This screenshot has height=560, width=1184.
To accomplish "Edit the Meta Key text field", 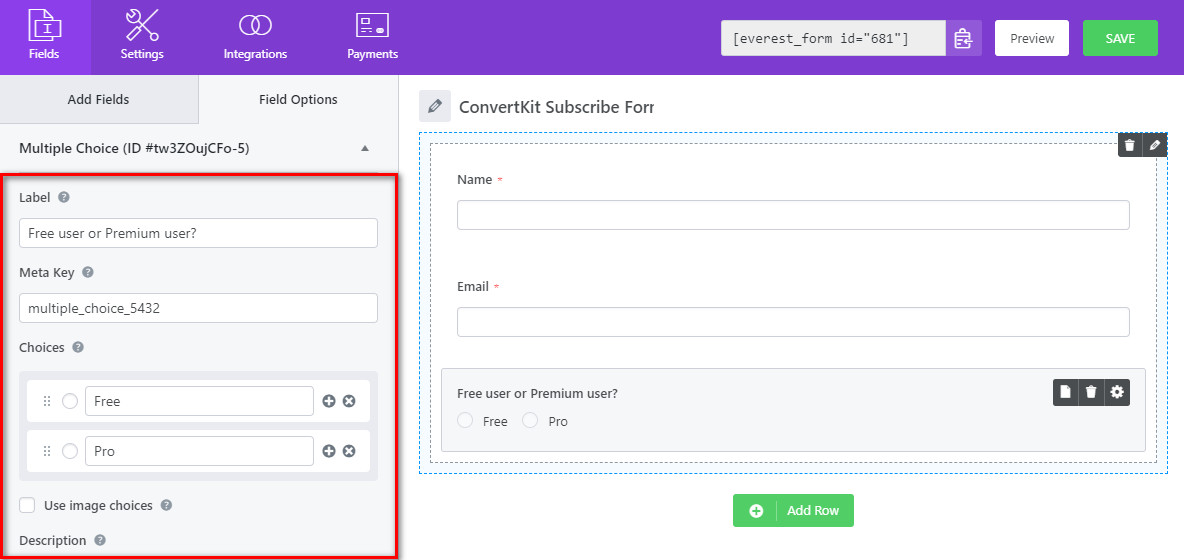I will click(198, 308).
